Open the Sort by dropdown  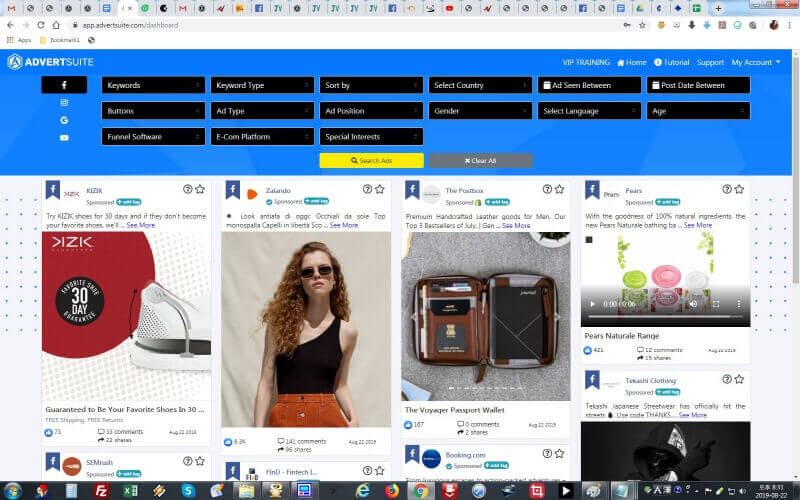tap(371, 85)
